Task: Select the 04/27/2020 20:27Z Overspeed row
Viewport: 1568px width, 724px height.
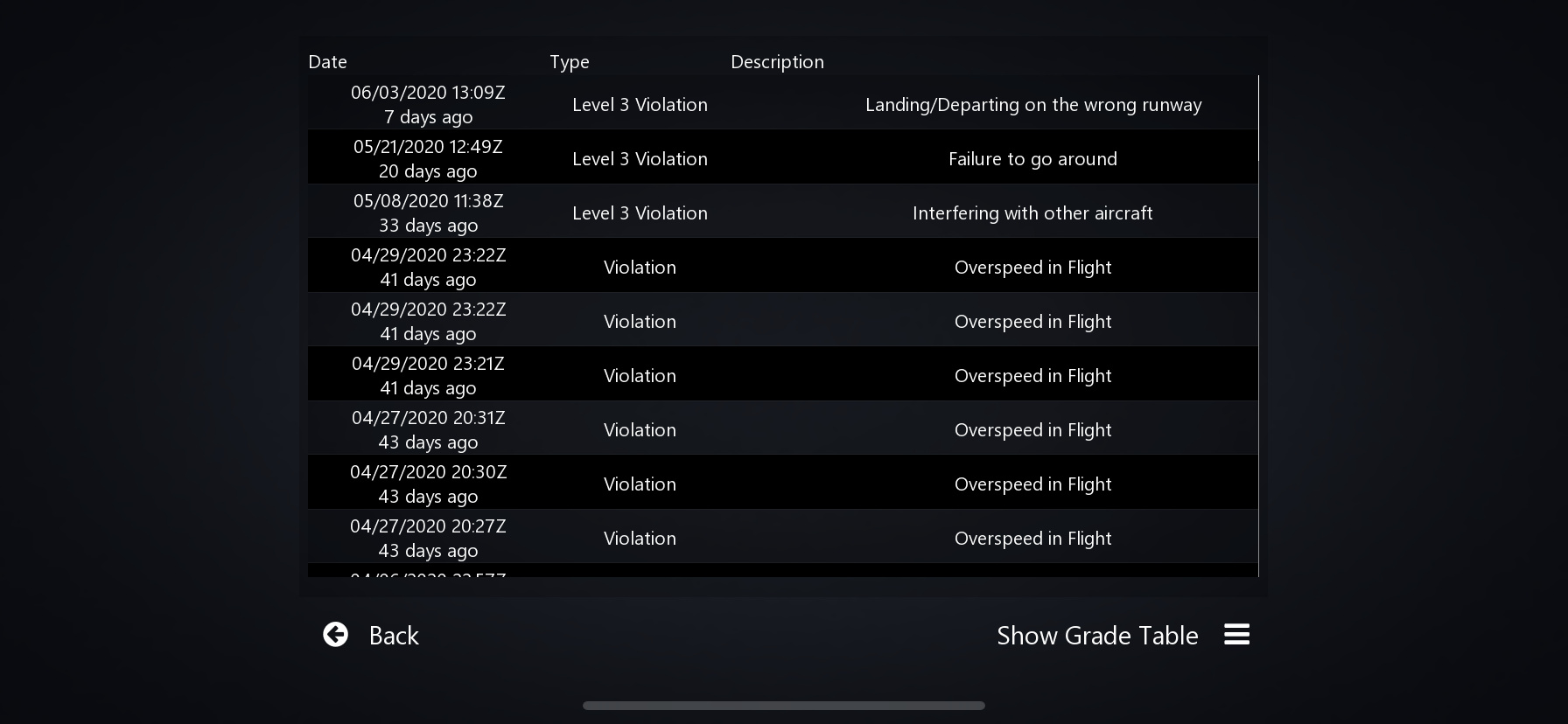Action: (1032, 539)
